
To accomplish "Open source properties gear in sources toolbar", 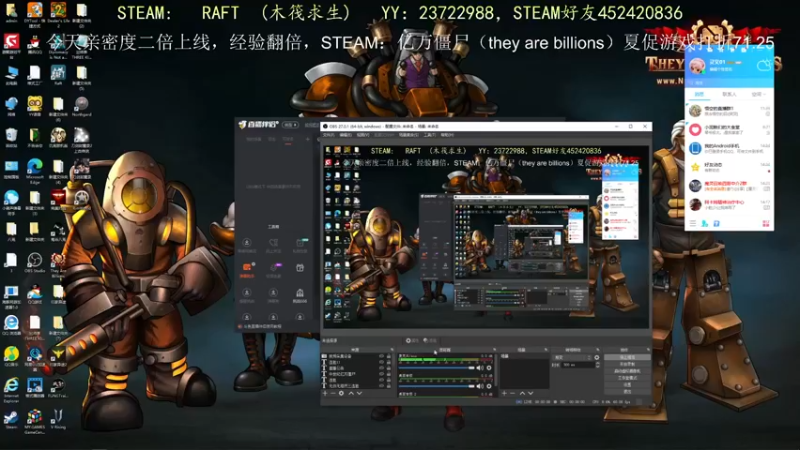I will pos(341,393).
